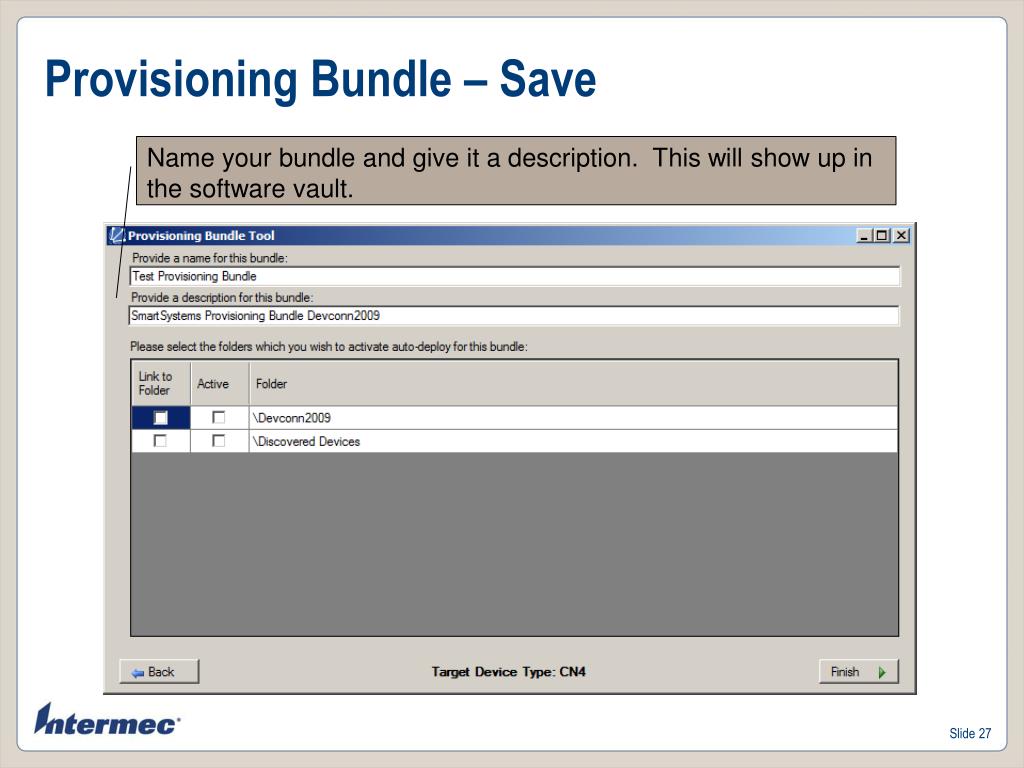Image resolution: width=1024 pixels, height=768 pixels.
Task: Click the bundle description input field
Action: click(514, 316)
